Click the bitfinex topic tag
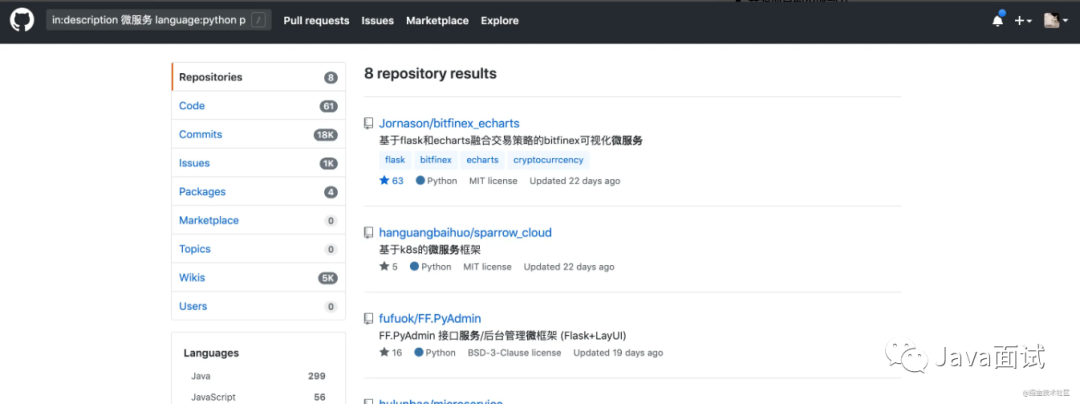 pos(436,160)
